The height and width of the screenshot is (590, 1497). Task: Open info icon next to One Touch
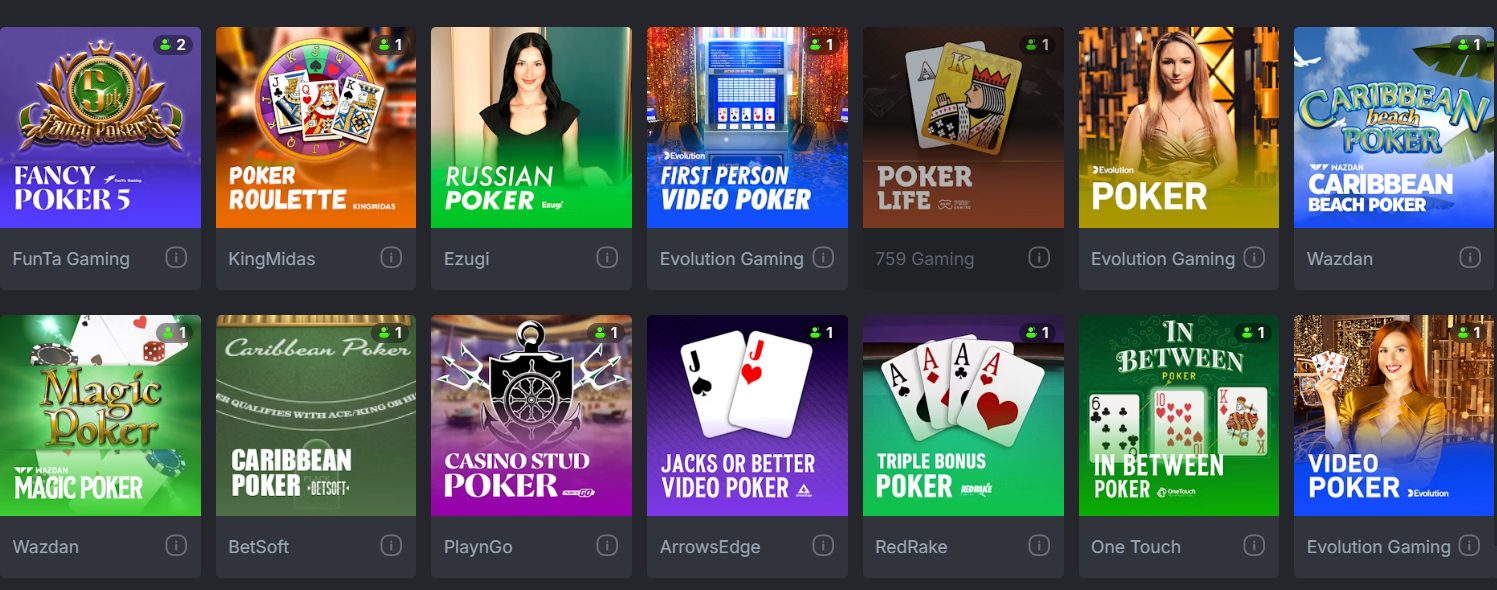1254,546
